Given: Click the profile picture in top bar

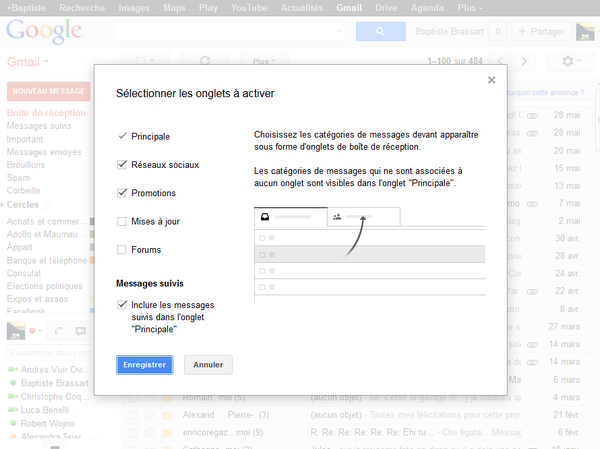Looking at the screenshot, I should coord(585,31).
